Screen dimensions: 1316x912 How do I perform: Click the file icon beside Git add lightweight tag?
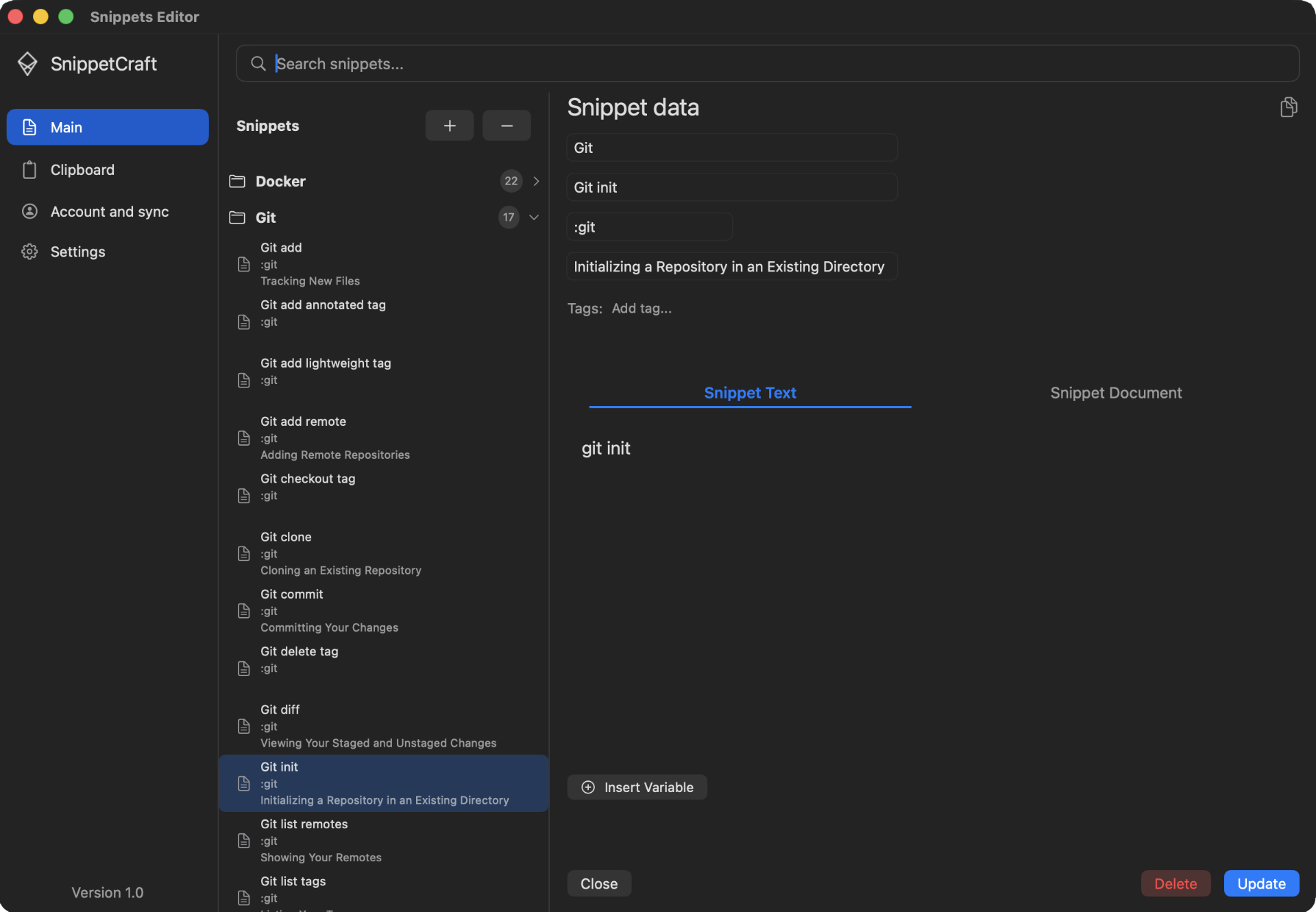(x=243, y=380)
